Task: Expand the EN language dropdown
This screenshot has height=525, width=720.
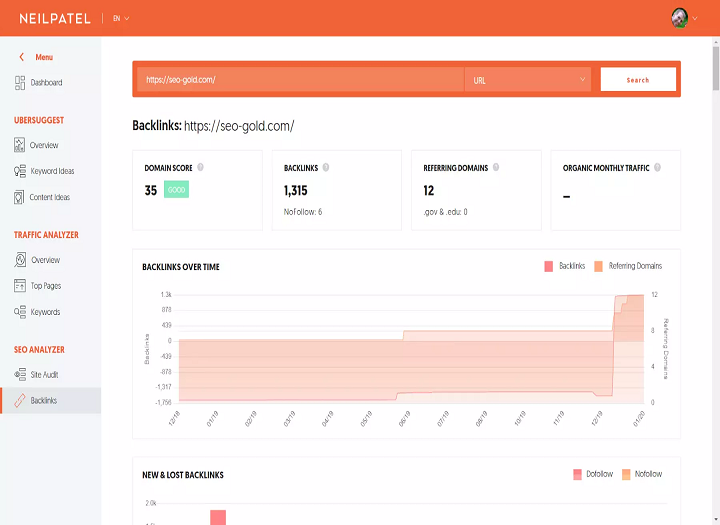Action: click(x=121, y=18)
